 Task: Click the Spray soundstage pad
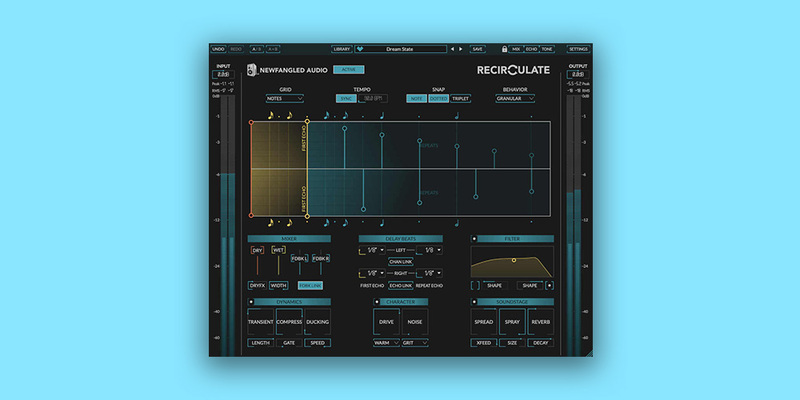coord(512,322)
